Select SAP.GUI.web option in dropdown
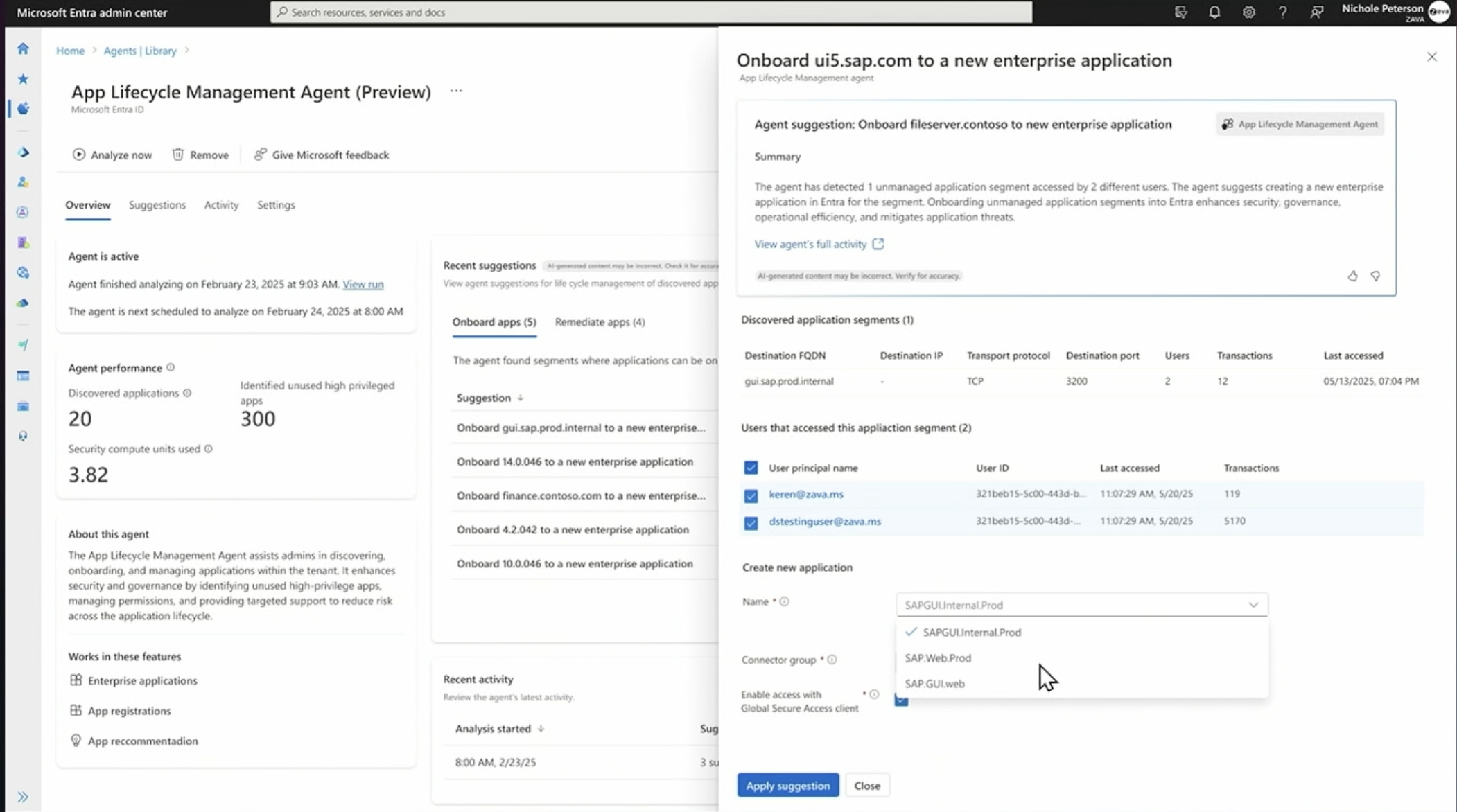1457x812 pixels. [934, 684]
